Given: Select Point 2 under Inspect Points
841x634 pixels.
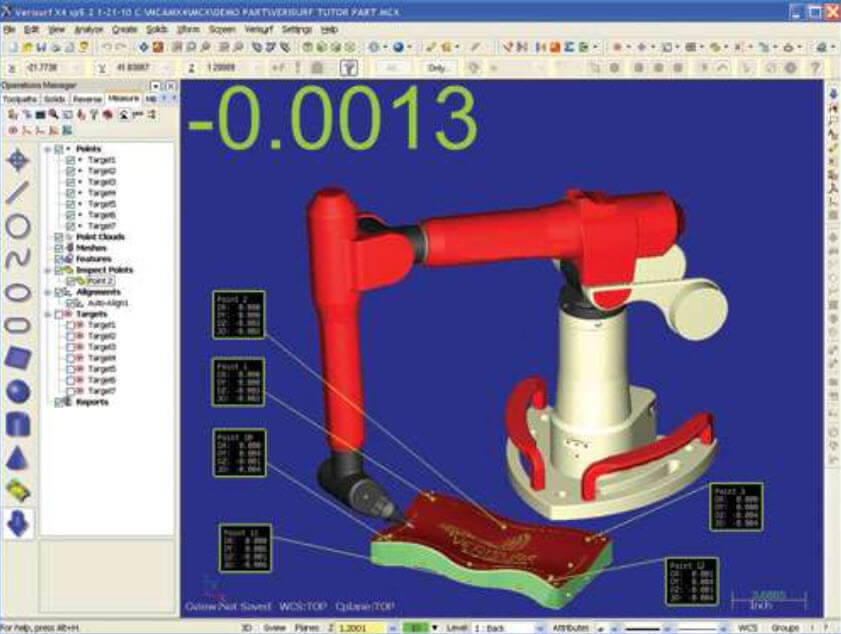Looking at the screenshot, I should [100, 281].
